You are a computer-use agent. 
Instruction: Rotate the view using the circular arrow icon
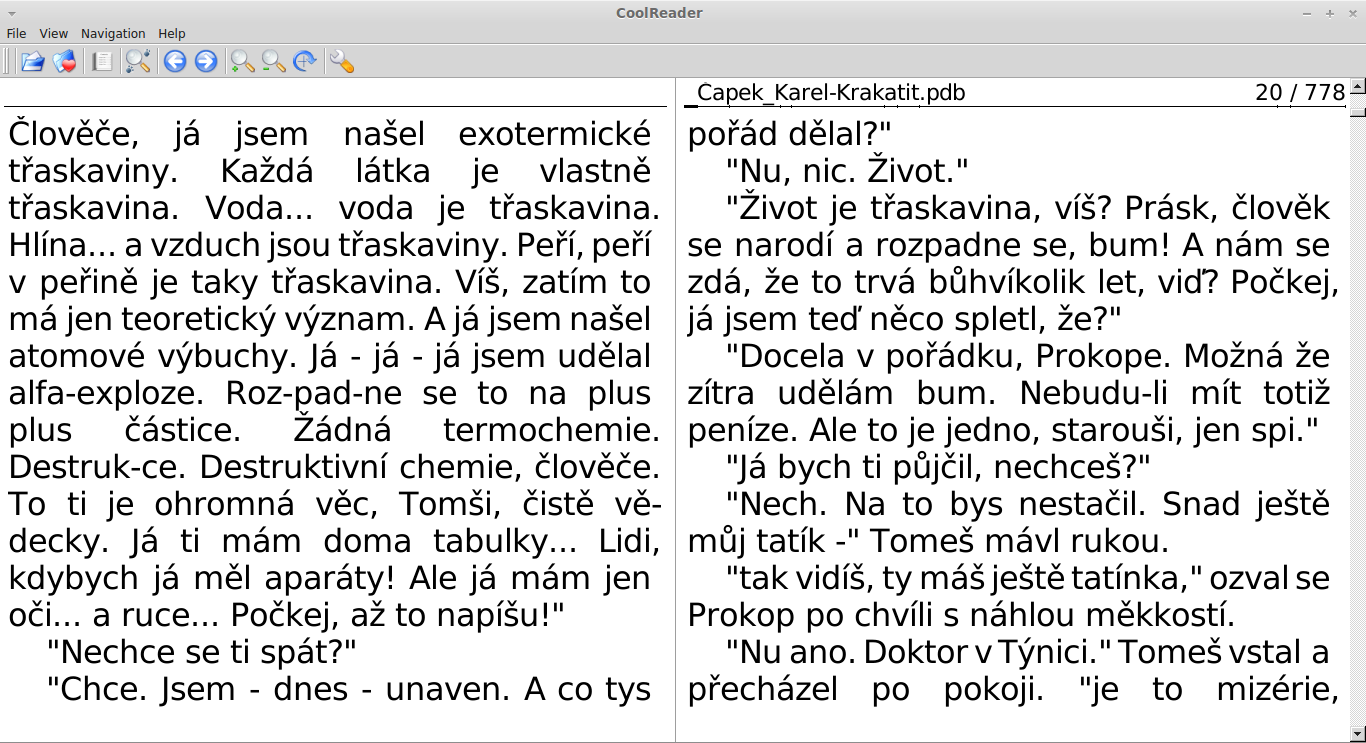pyautogui.click(x=305, y=62)
